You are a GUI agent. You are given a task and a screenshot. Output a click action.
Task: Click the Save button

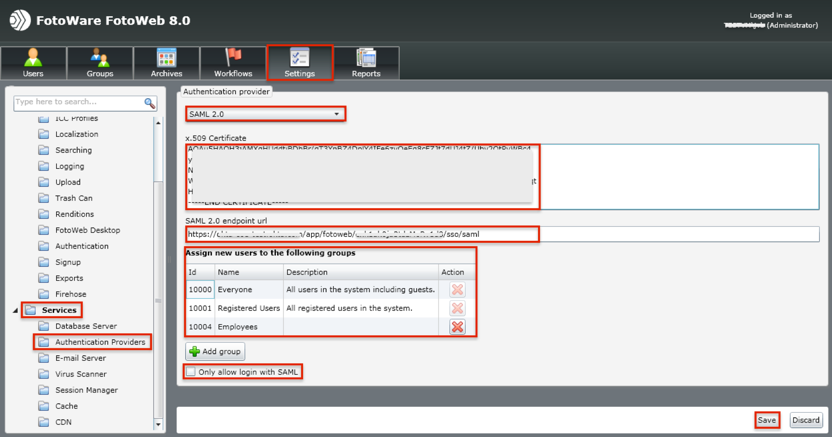766,420
